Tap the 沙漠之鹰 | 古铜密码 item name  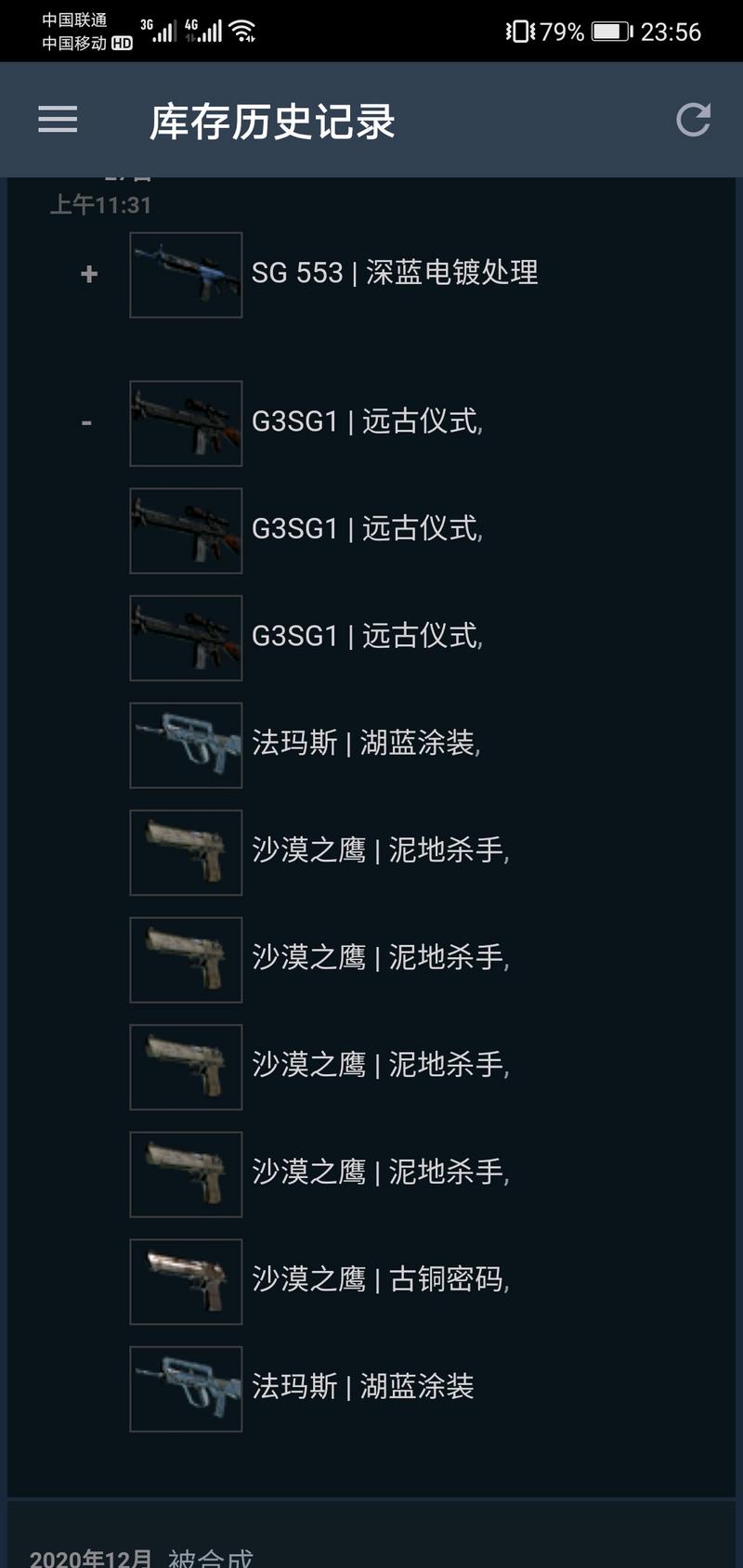tap(381, 1280)
